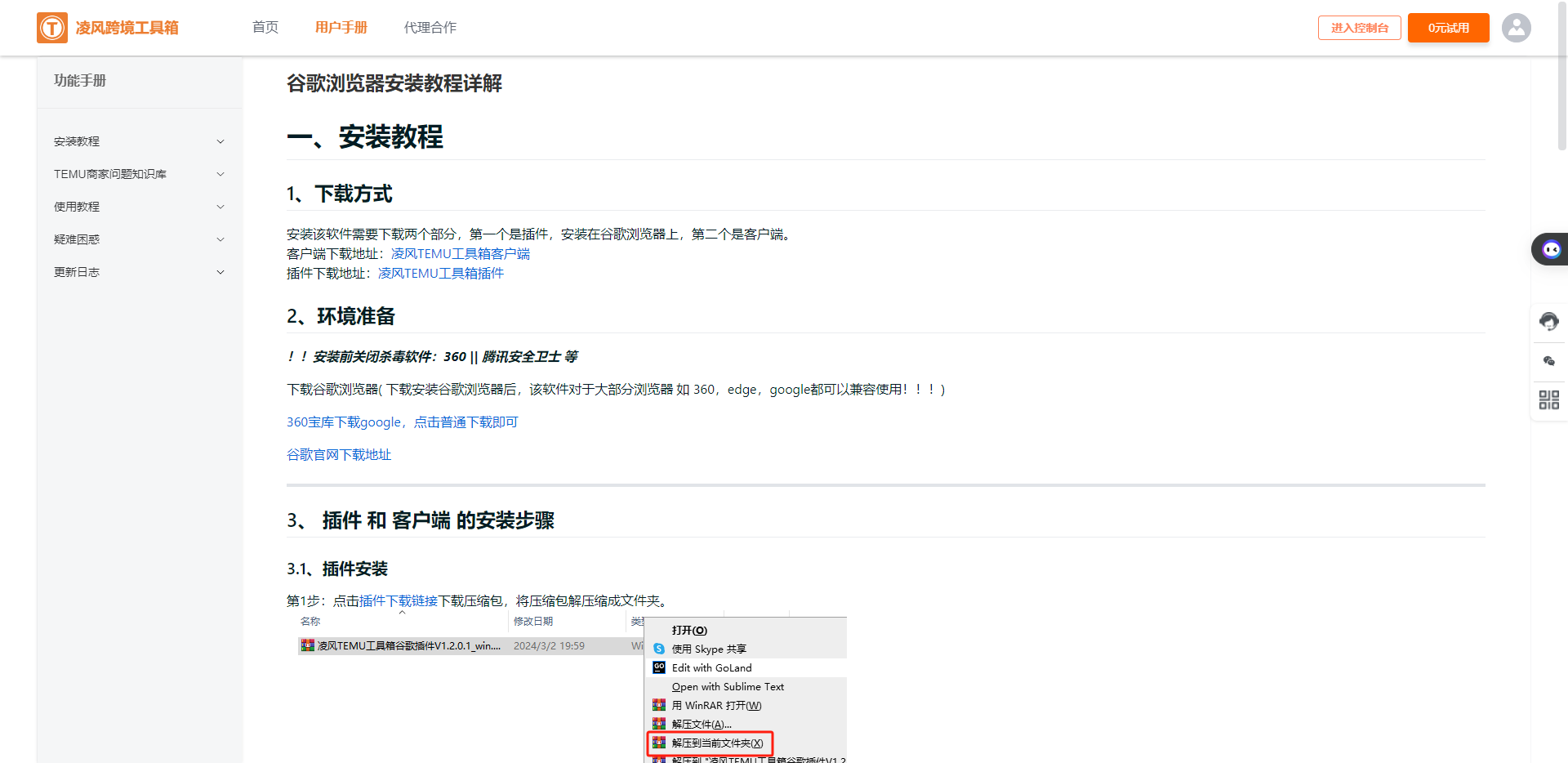Select the 用户手册 nav tab
Screen dimensions: 1568x763
pos(341,28)
